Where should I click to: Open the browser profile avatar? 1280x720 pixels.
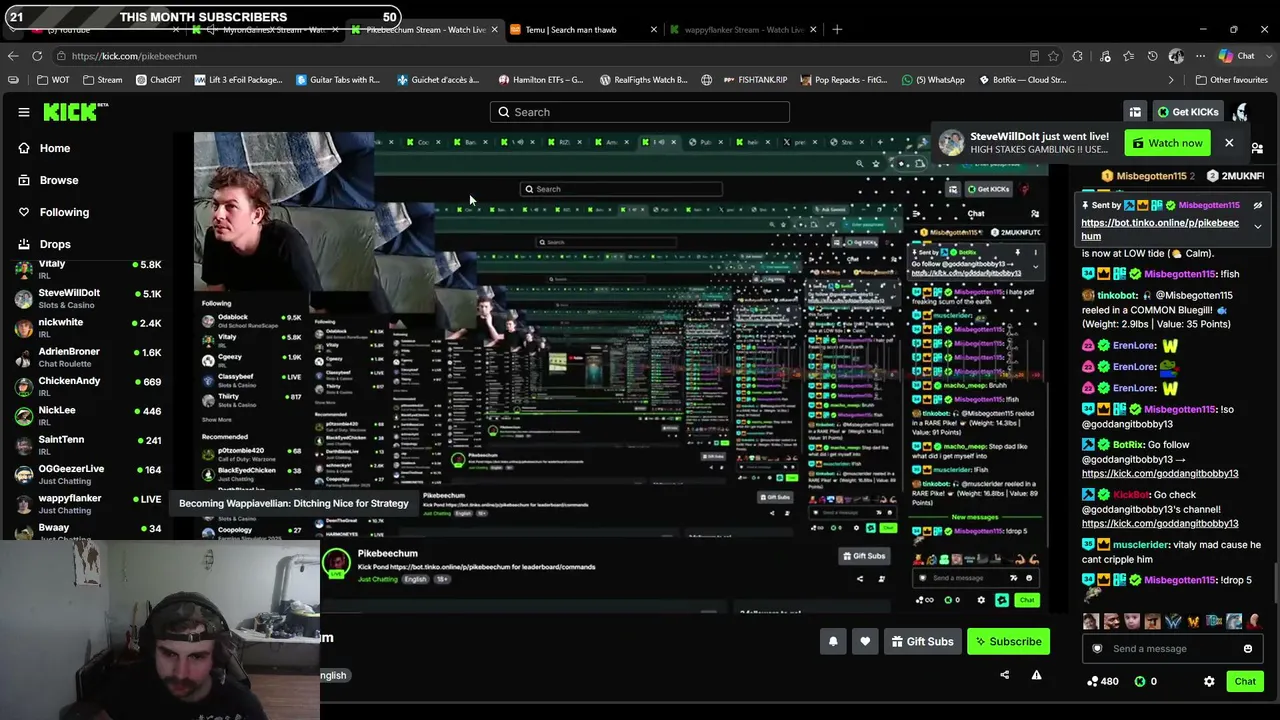coord(1176,56)
